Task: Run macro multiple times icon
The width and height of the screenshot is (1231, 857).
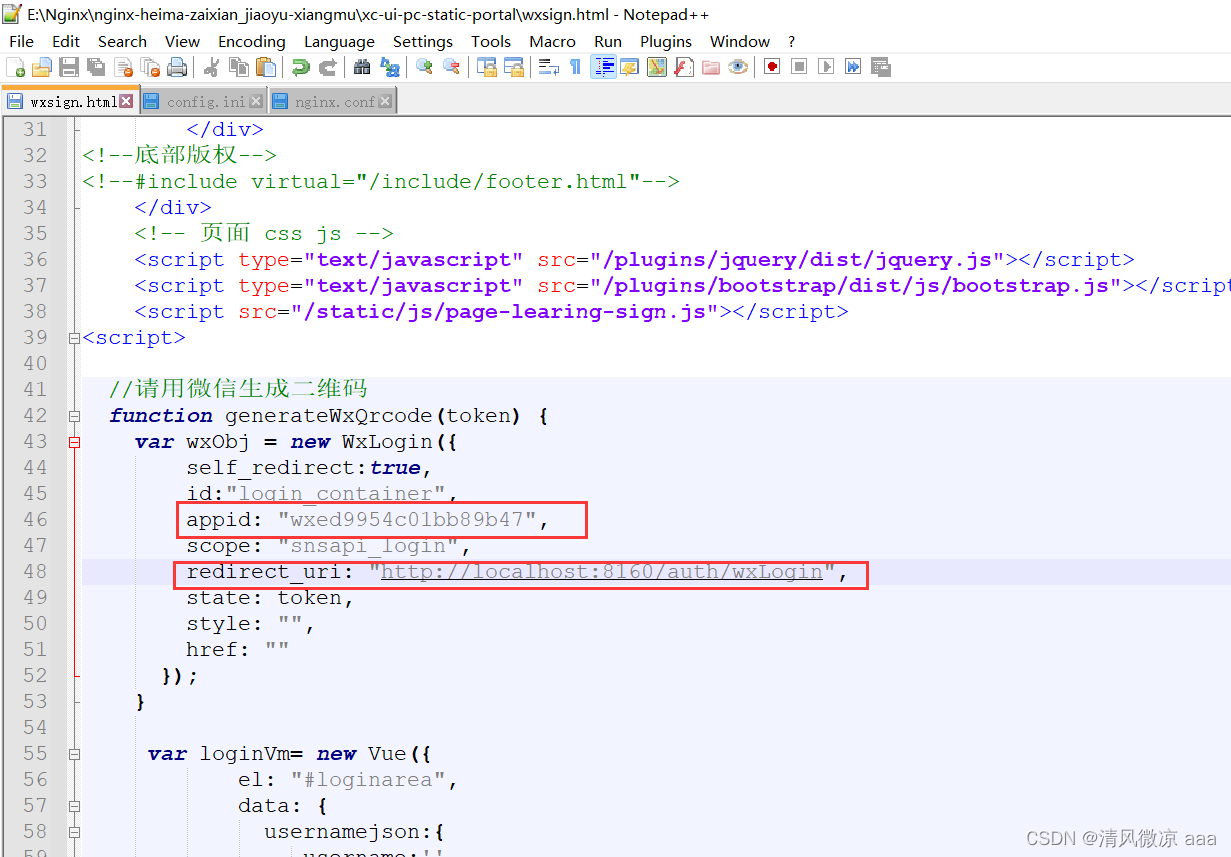Action: (853, 67)
